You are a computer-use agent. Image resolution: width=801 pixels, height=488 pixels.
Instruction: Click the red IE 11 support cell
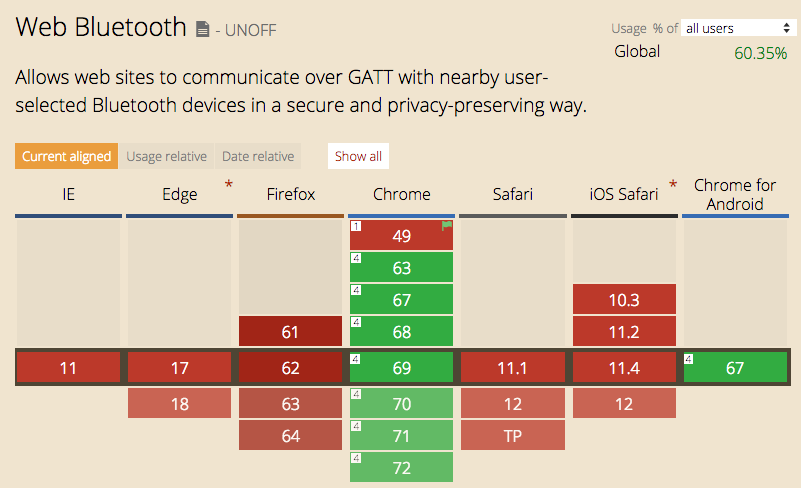[68, 367]
